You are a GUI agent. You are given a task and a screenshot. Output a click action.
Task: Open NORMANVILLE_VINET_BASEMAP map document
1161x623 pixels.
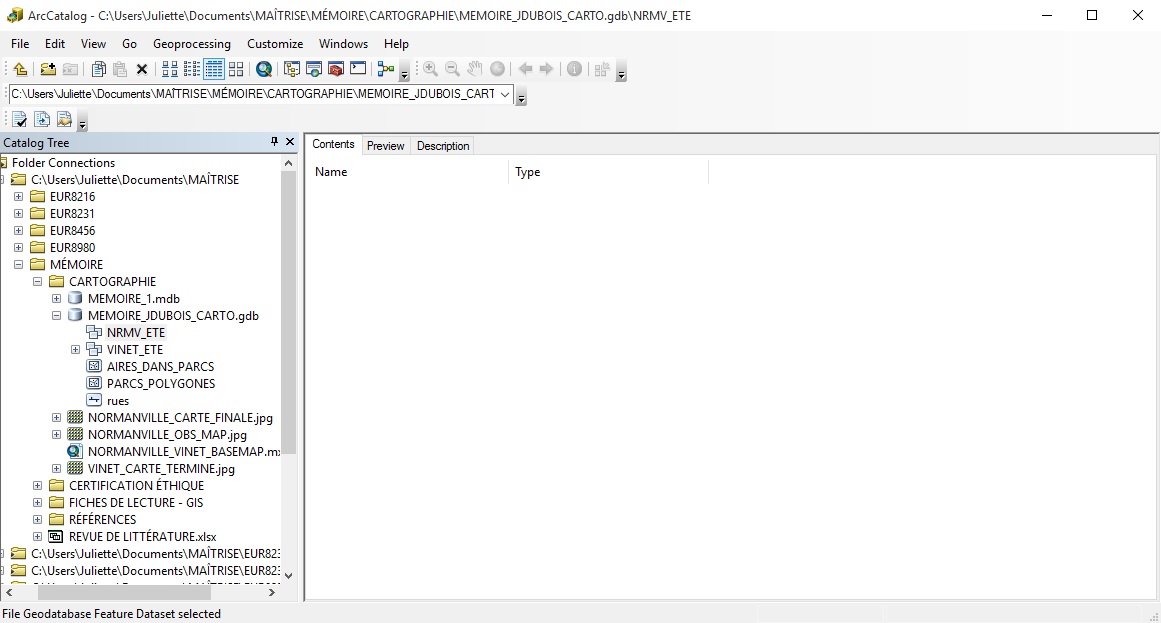tap(182, 451)
